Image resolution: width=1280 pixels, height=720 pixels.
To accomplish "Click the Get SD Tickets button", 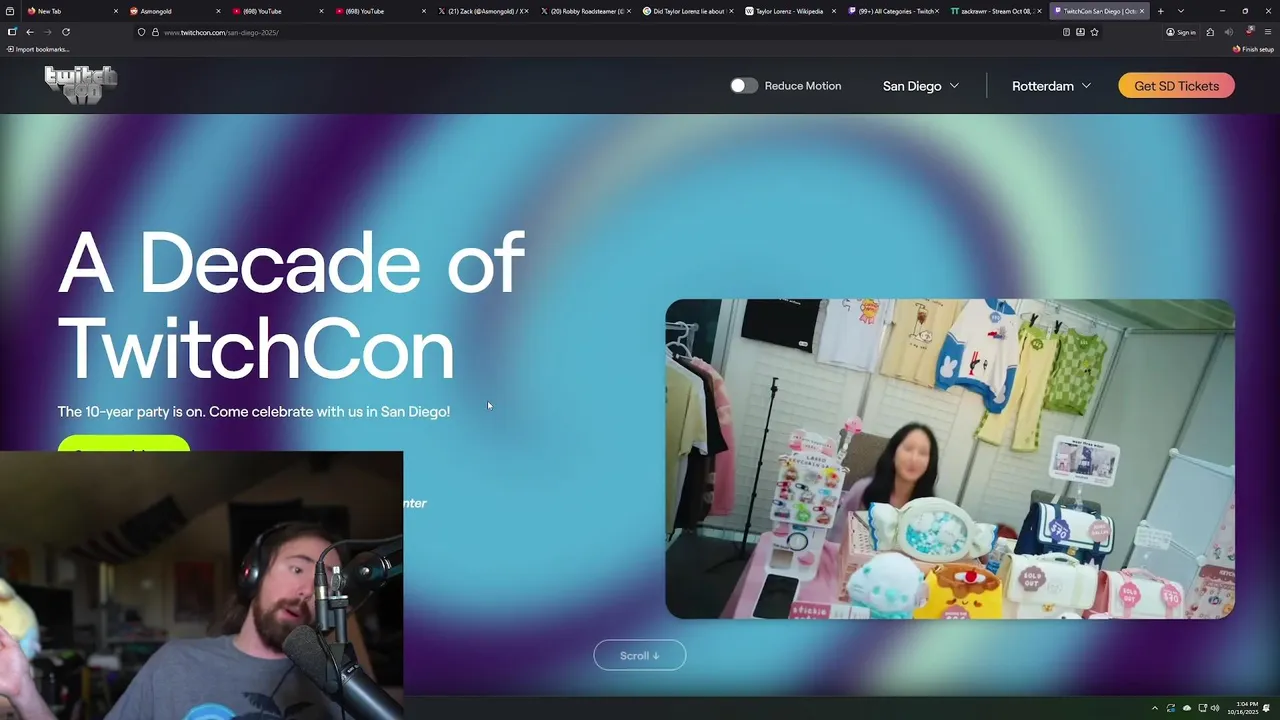I will [1176, 86].
